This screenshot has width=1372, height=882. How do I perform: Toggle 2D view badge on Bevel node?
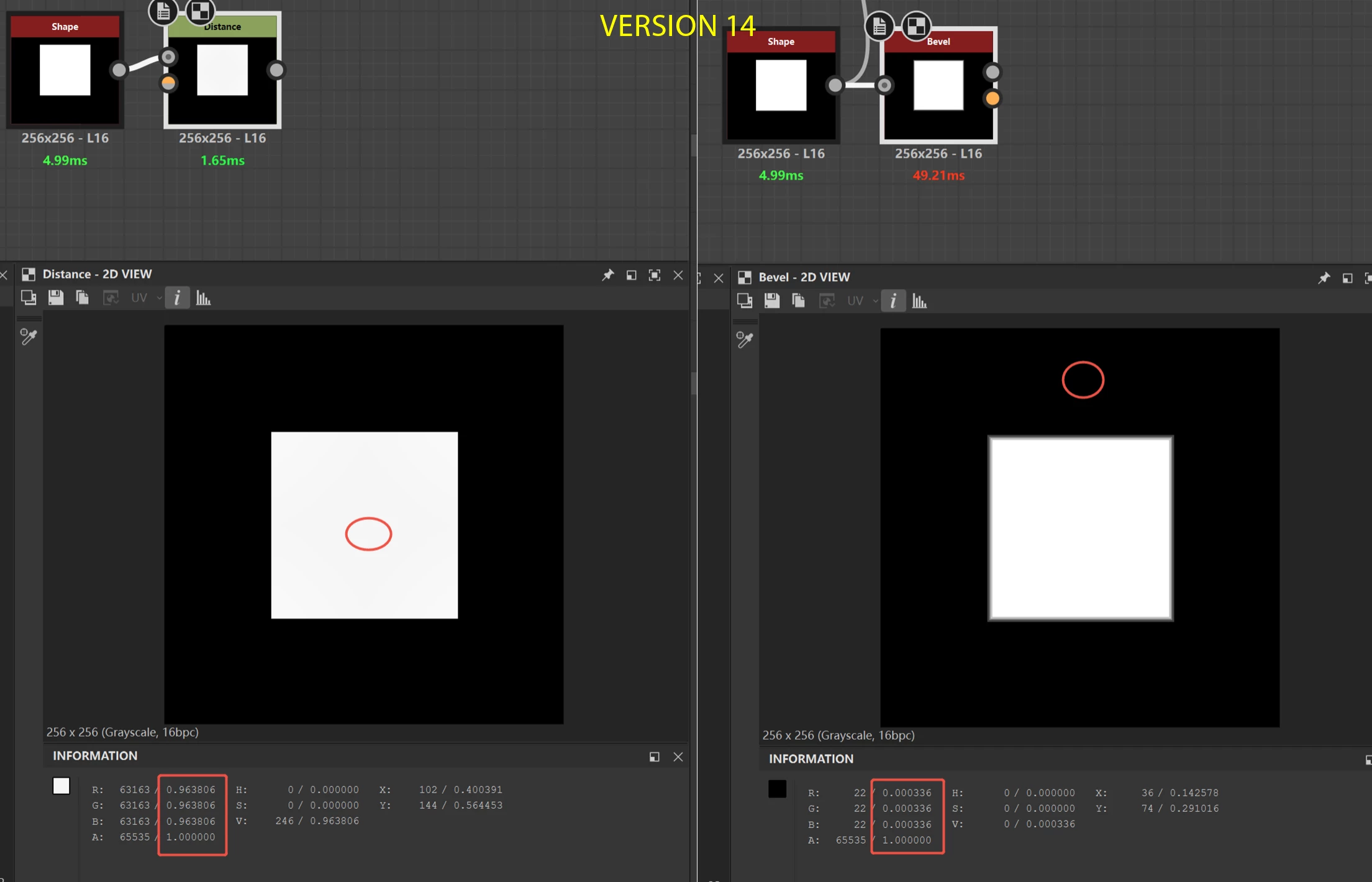click(x=916, y=26)
